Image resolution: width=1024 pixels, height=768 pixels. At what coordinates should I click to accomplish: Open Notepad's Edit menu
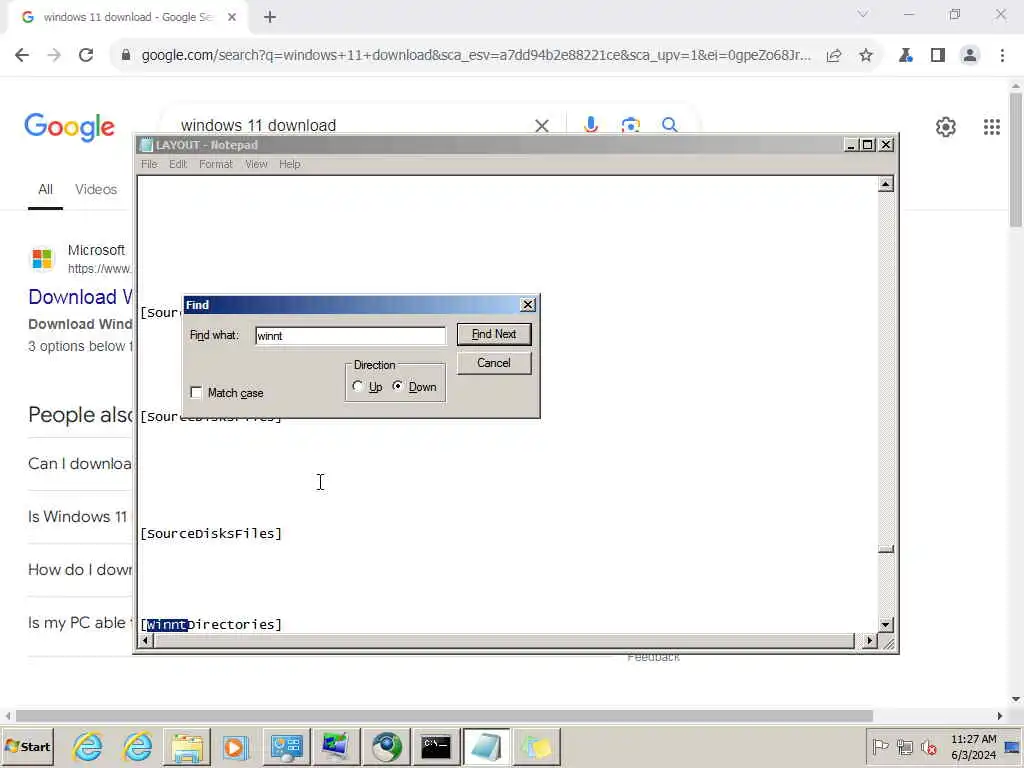coord(178,165)
